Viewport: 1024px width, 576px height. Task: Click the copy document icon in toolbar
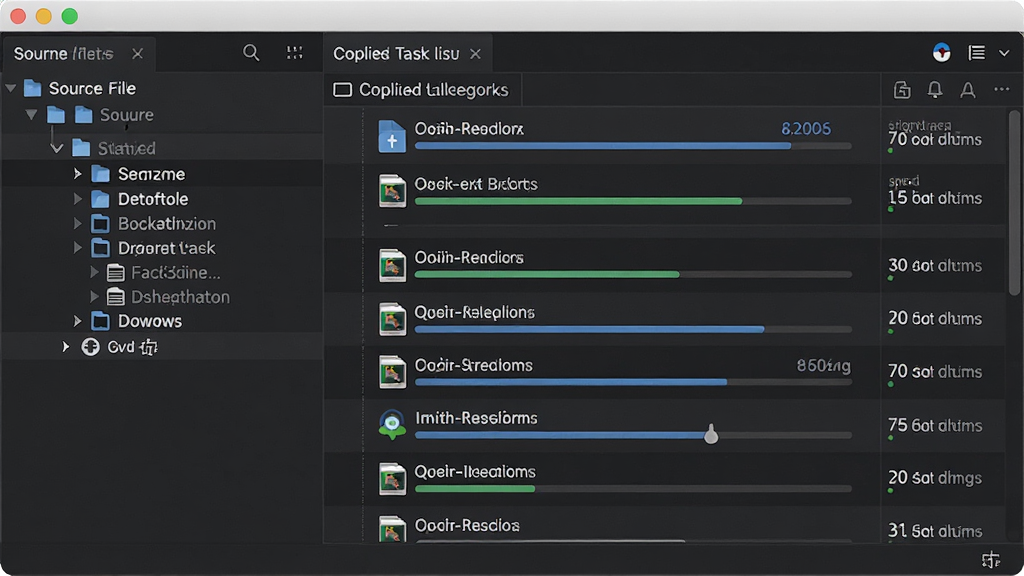pos(902,90)
